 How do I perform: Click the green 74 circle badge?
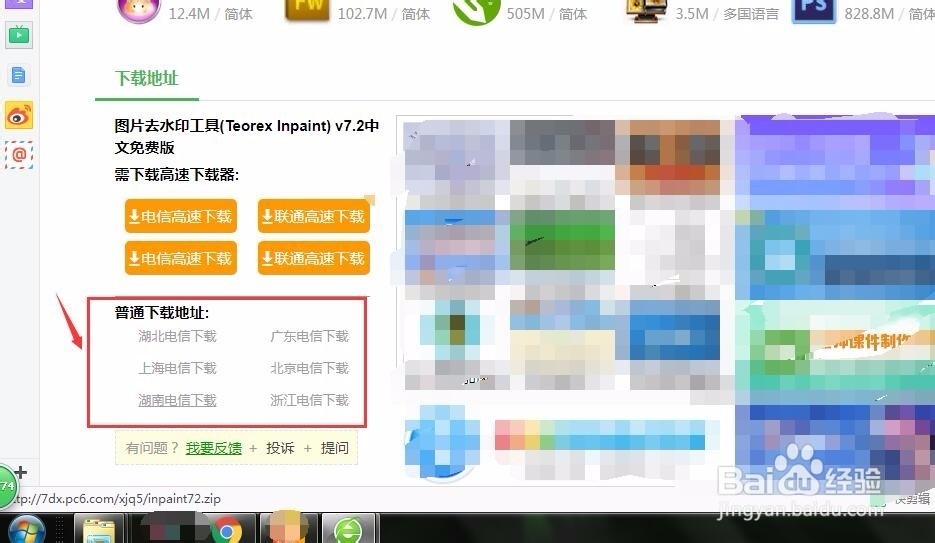click(x=7, y=486)
